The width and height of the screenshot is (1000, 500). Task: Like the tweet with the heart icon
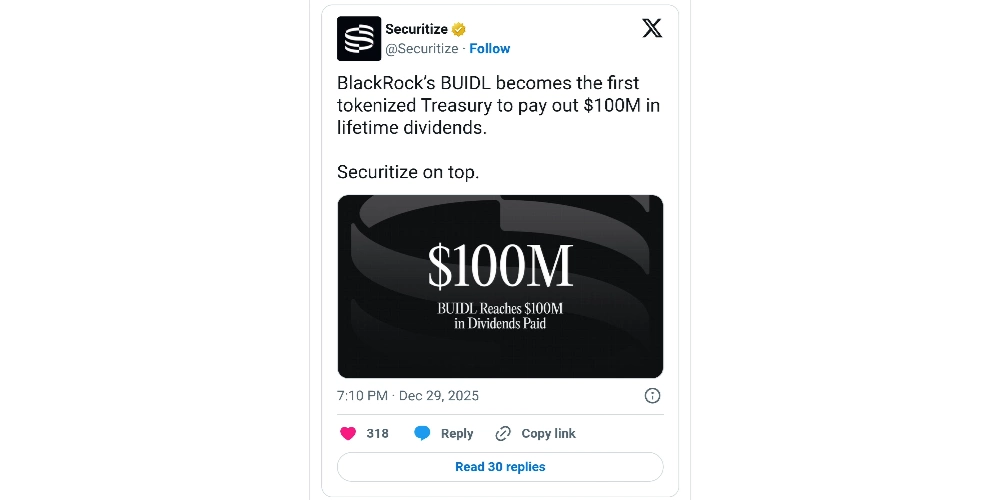[x=348, y=433]
